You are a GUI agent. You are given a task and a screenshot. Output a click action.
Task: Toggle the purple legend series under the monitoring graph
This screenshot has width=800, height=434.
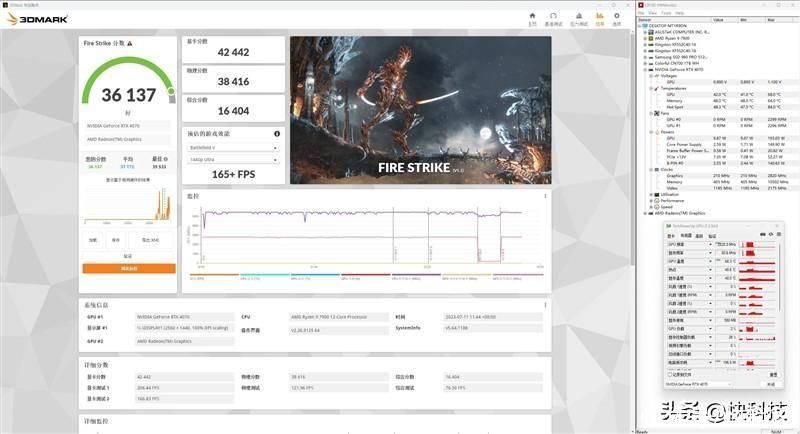click(x=416, y=276)
